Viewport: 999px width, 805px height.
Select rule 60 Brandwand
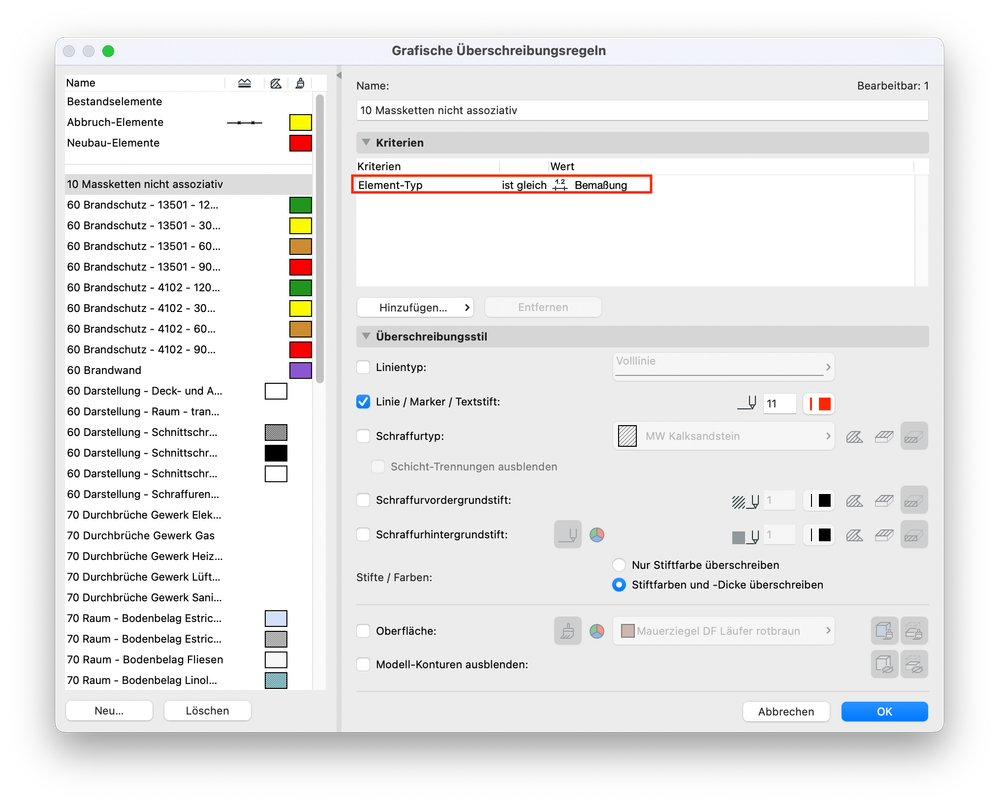pos(189,370)
